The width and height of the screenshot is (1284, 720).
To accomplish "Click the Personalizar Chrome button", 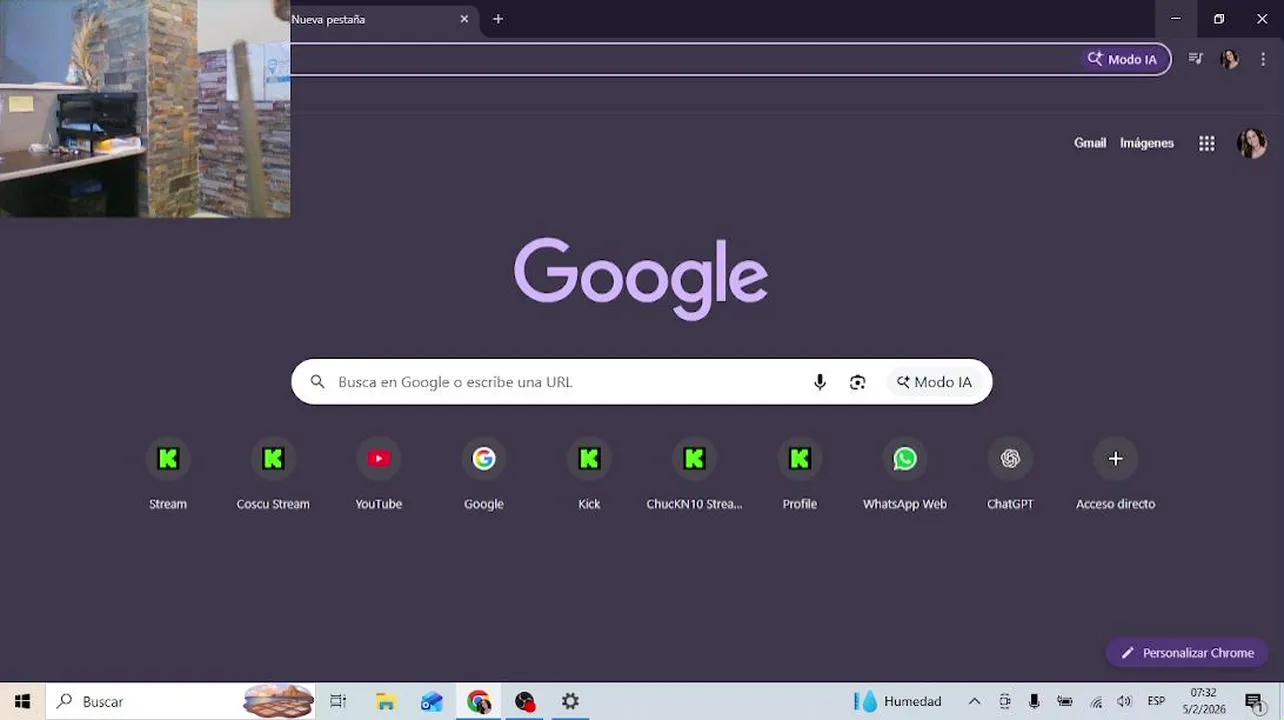I will [1187, 653].
